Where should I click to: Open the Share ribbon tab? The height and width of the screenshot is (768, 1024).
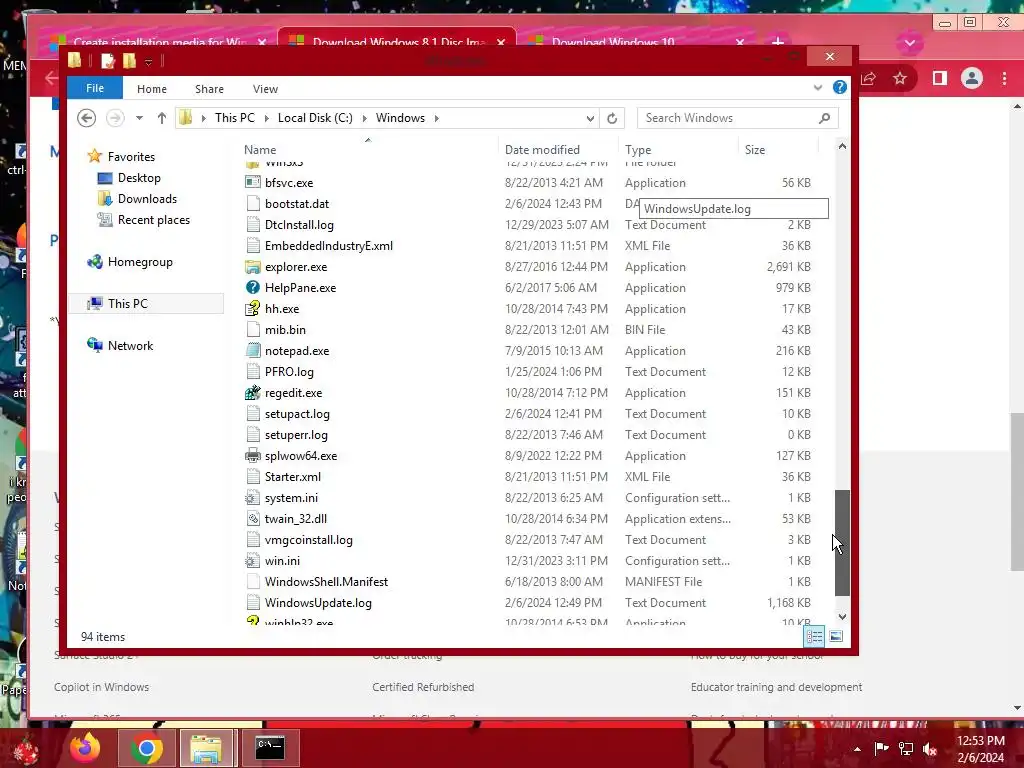pyautogui.click(x=209, y=89)
